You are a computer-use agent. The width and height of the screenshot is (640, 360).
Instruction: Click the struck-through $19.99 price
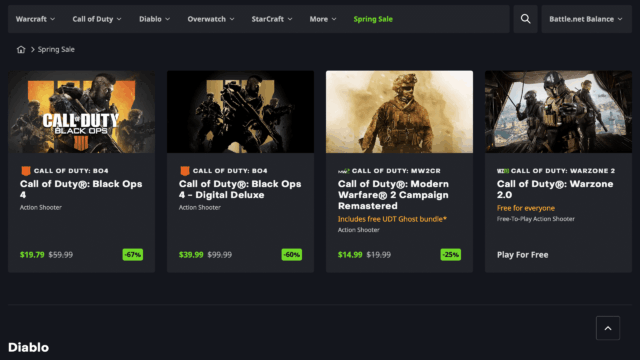(x=379, y=255)
